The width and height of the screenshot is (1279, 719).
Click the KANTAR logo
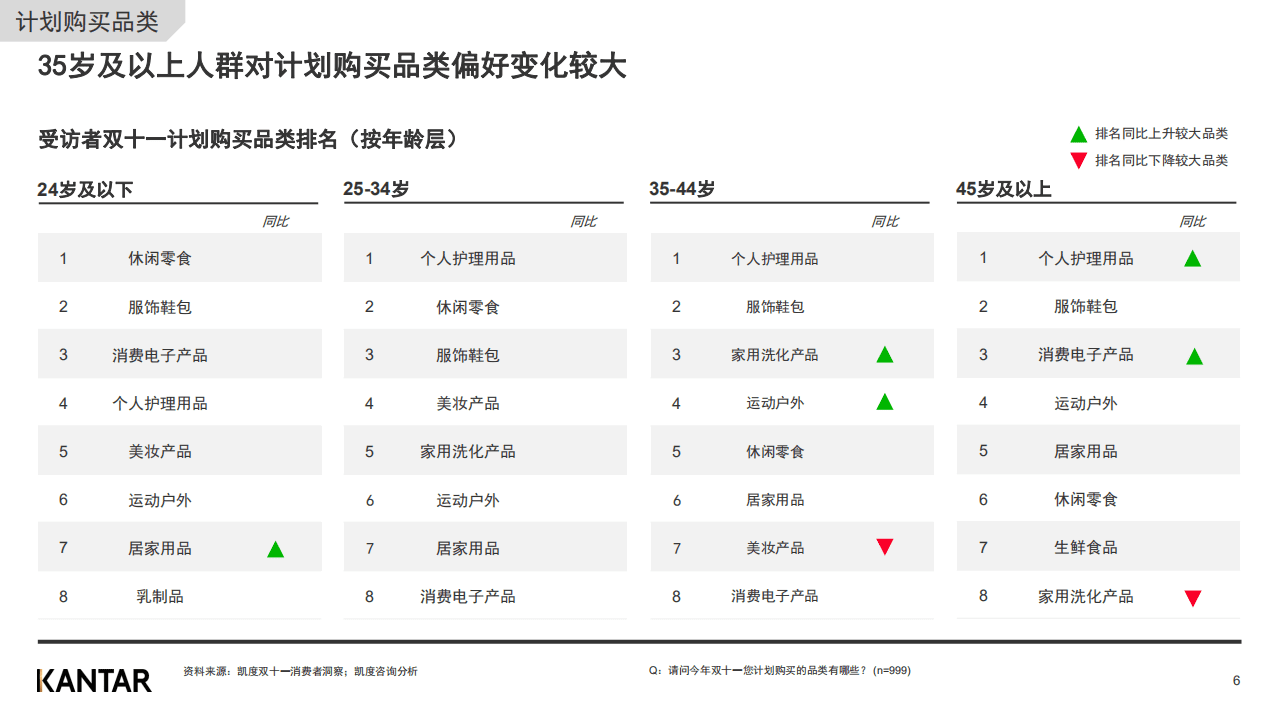coord(94,679)
